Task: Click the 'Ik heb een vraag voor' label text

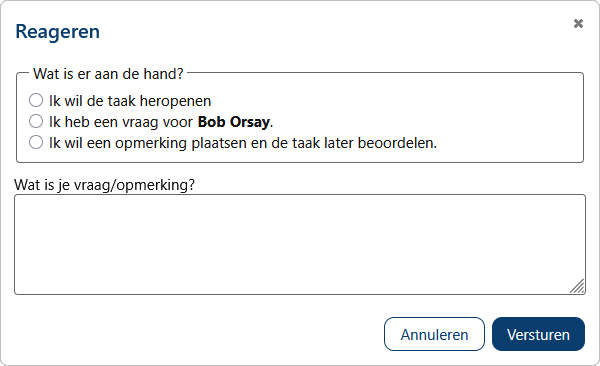Action: click(x=121, y=122)
